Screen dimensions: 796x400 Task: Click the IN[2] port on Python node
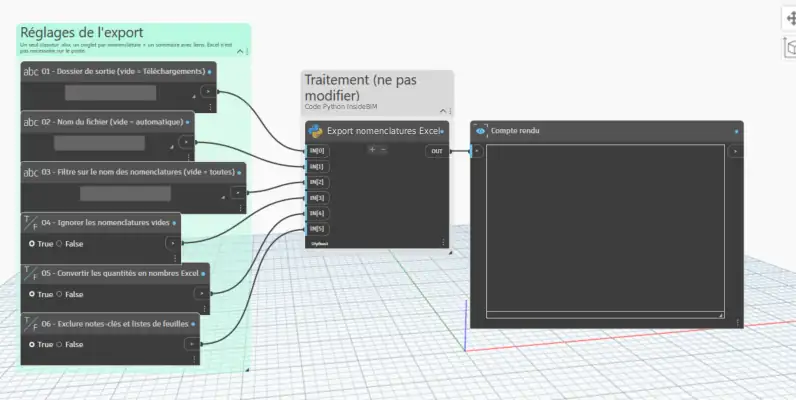pyautogui.click(x=317, y=182)
